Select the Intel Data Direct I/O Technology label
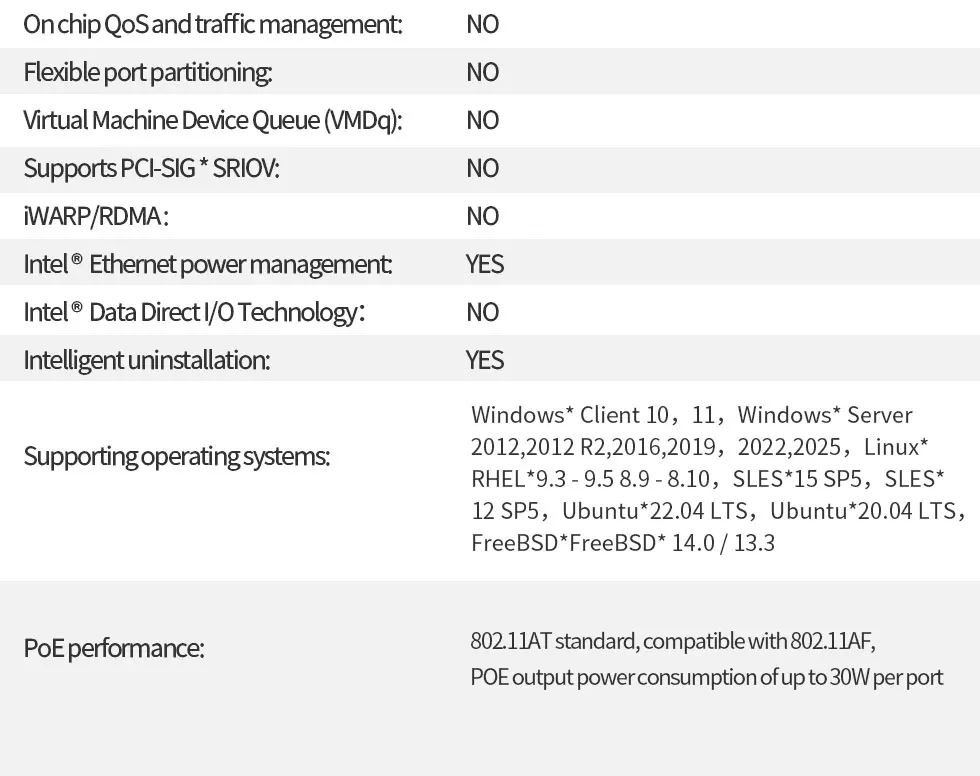 (x=194, y=312)
